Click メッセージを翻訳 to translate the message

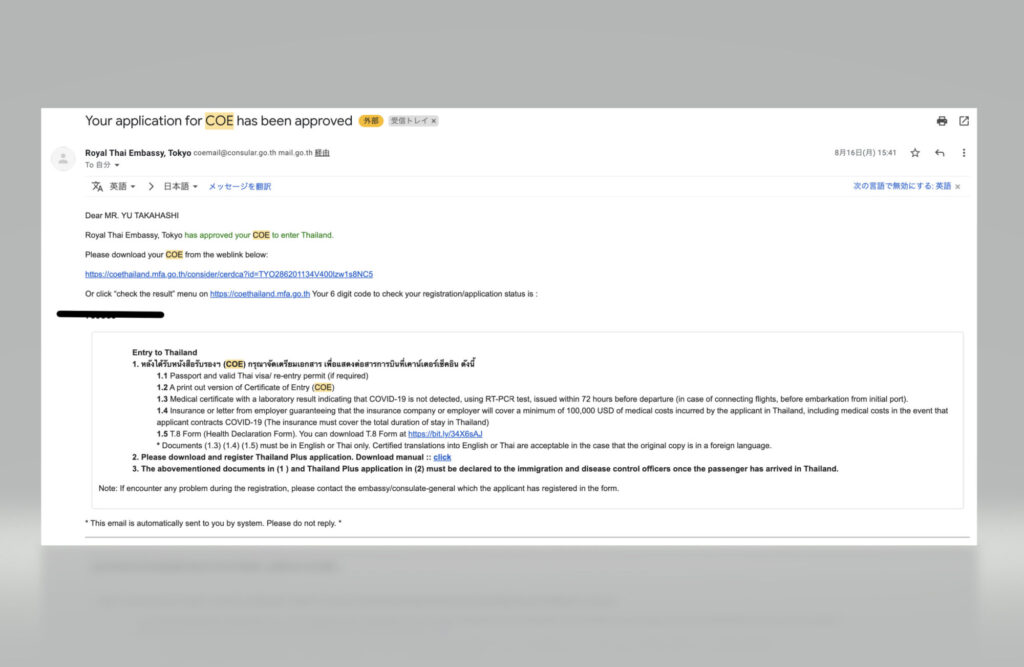240,187
